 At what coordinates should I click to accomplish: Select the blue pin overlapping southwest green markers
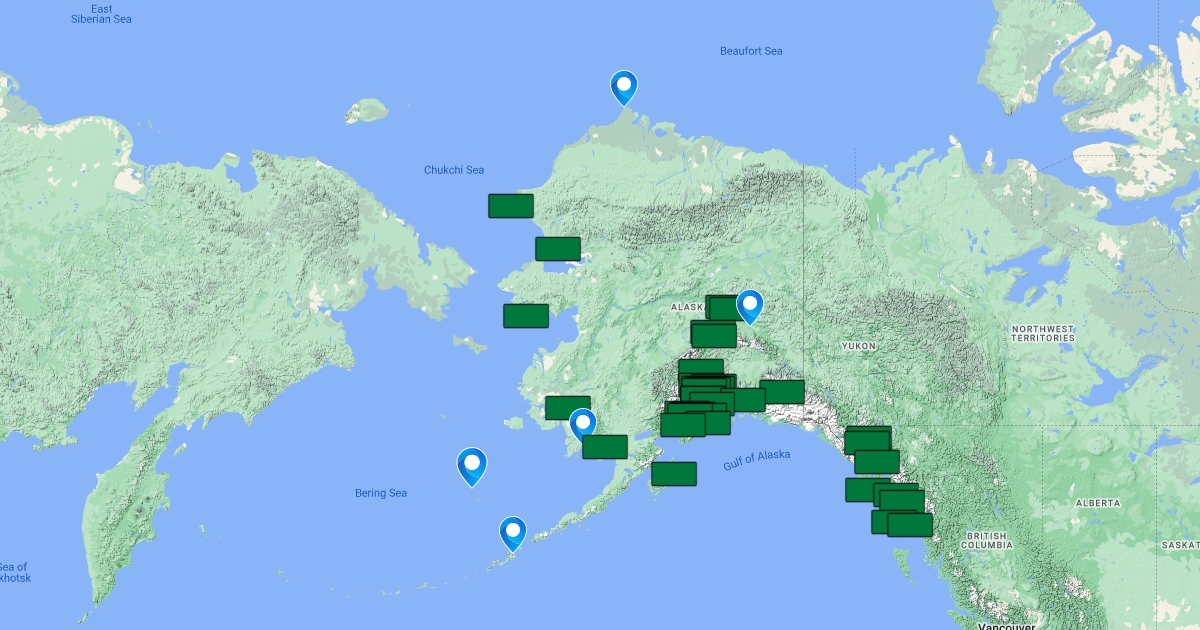582,425
